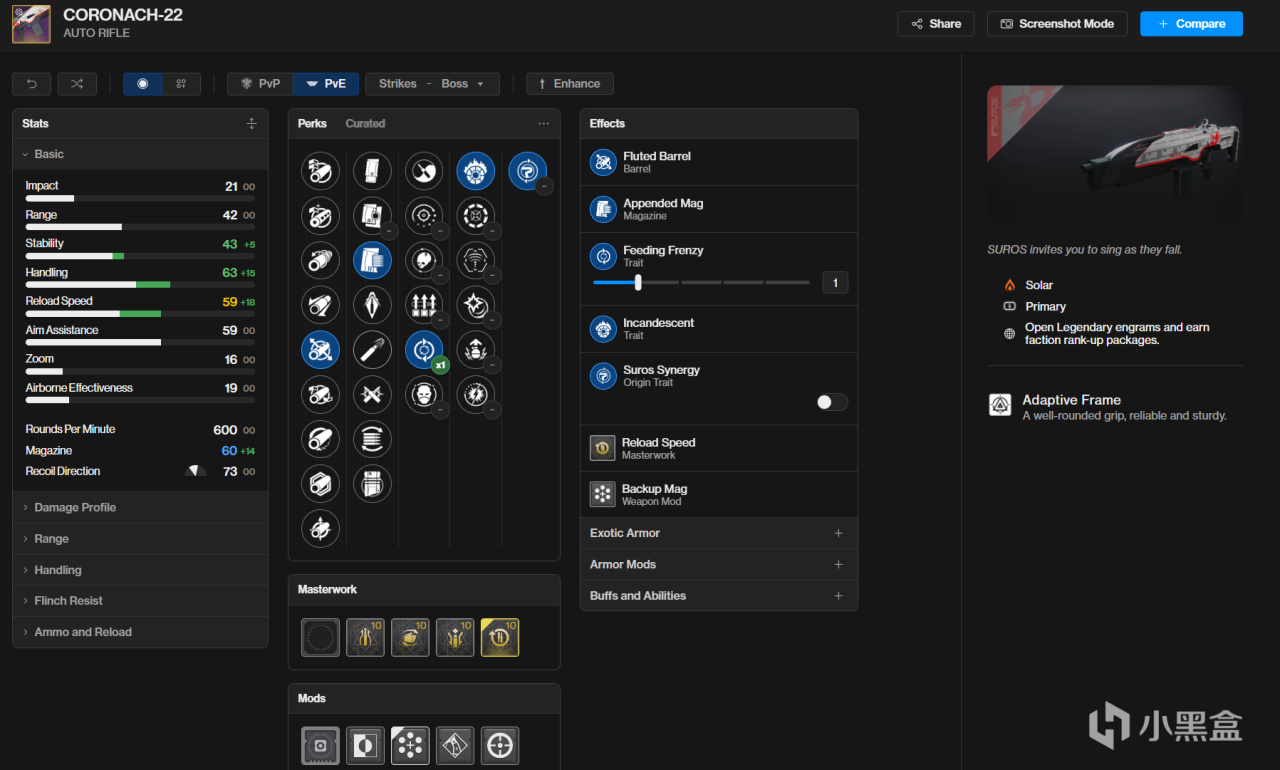Select the empty Masterwork slot

320,637
